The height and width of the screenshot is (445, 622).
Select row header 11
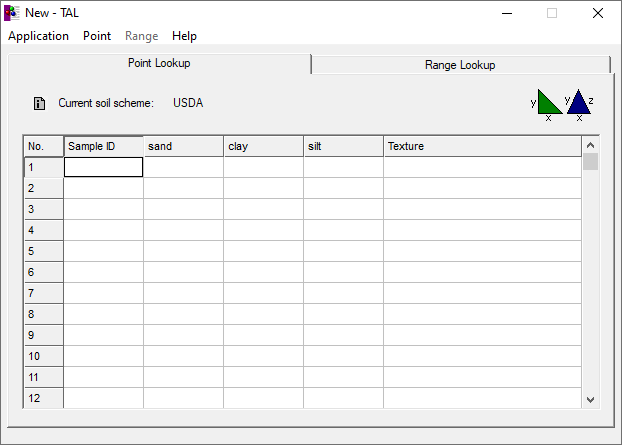point(44,378)
